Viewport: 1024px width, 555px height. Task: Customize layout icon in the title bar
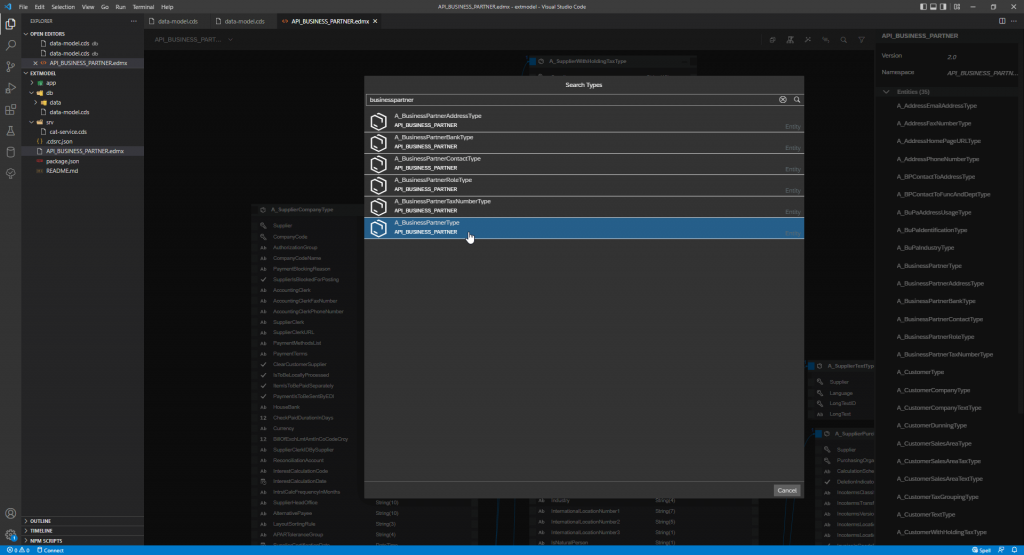click(x=957, y=7)
